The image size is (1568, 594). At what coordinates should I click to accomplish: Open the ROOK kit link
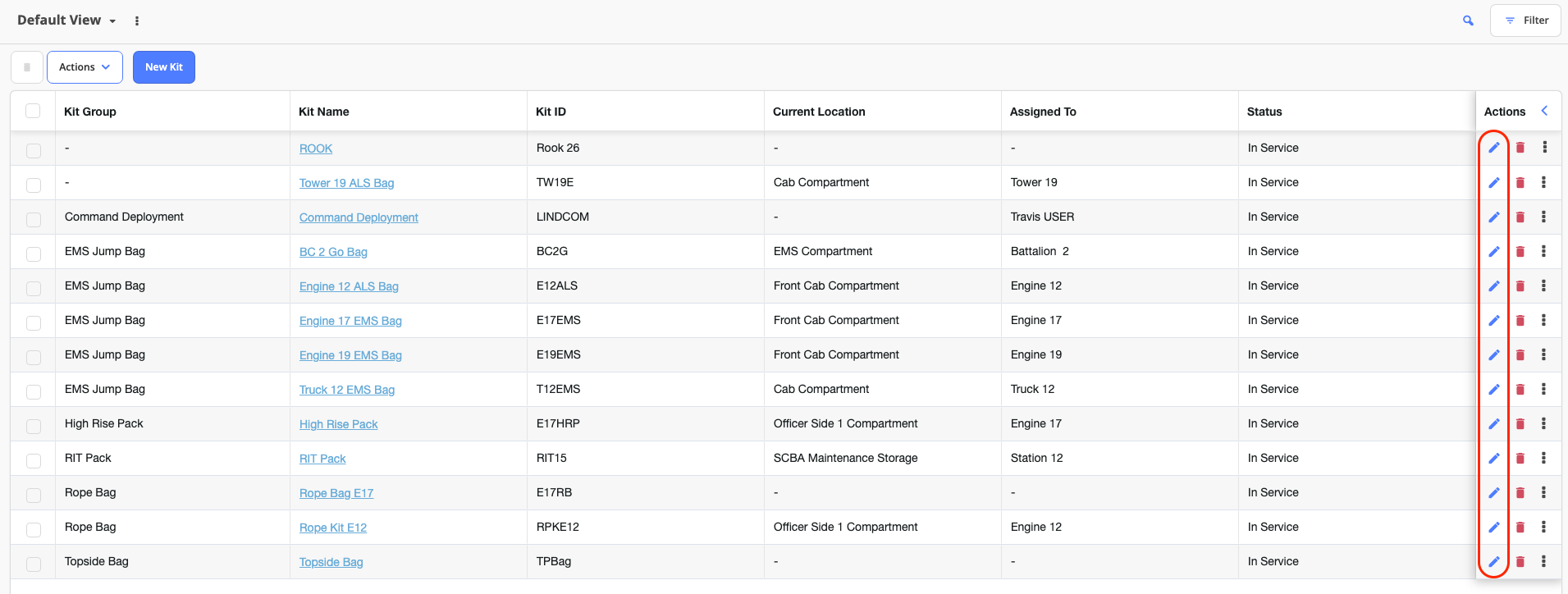pyautogui.click(x=316, y=148)
